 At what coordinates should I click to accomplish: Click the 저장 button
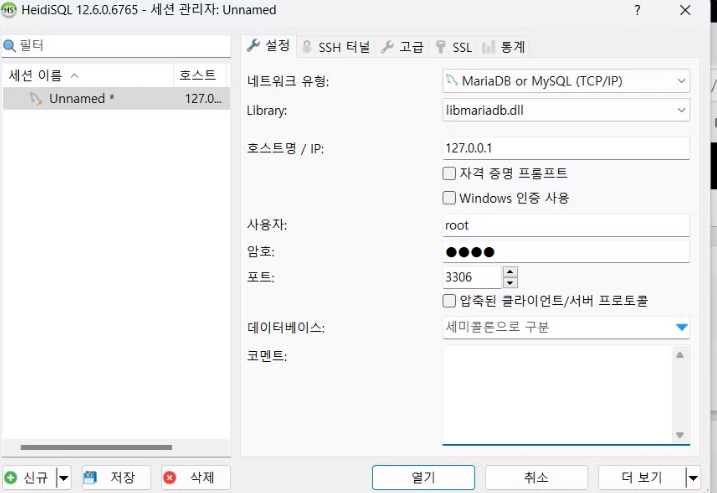coord(116,477)
